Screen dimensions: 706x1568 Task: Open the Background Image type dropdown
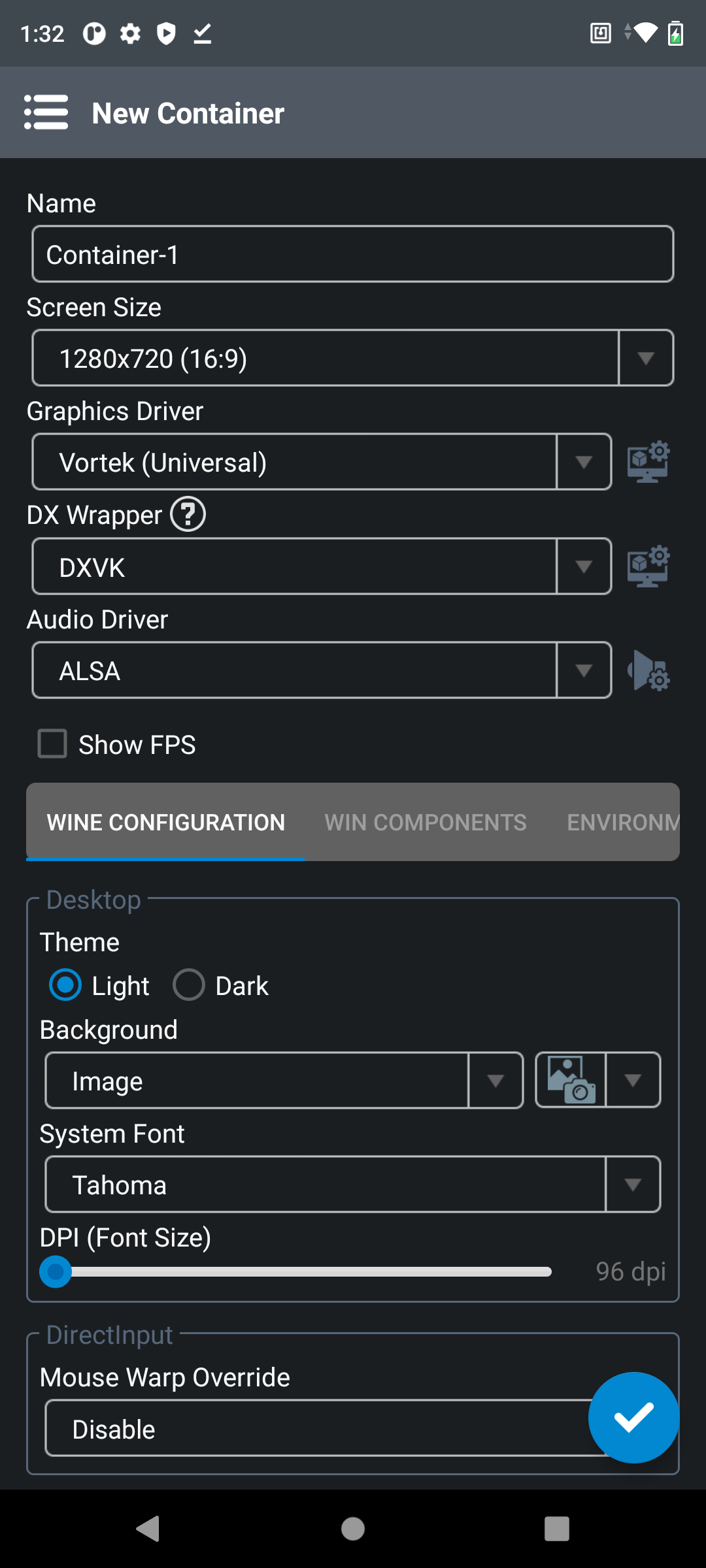284,1081
